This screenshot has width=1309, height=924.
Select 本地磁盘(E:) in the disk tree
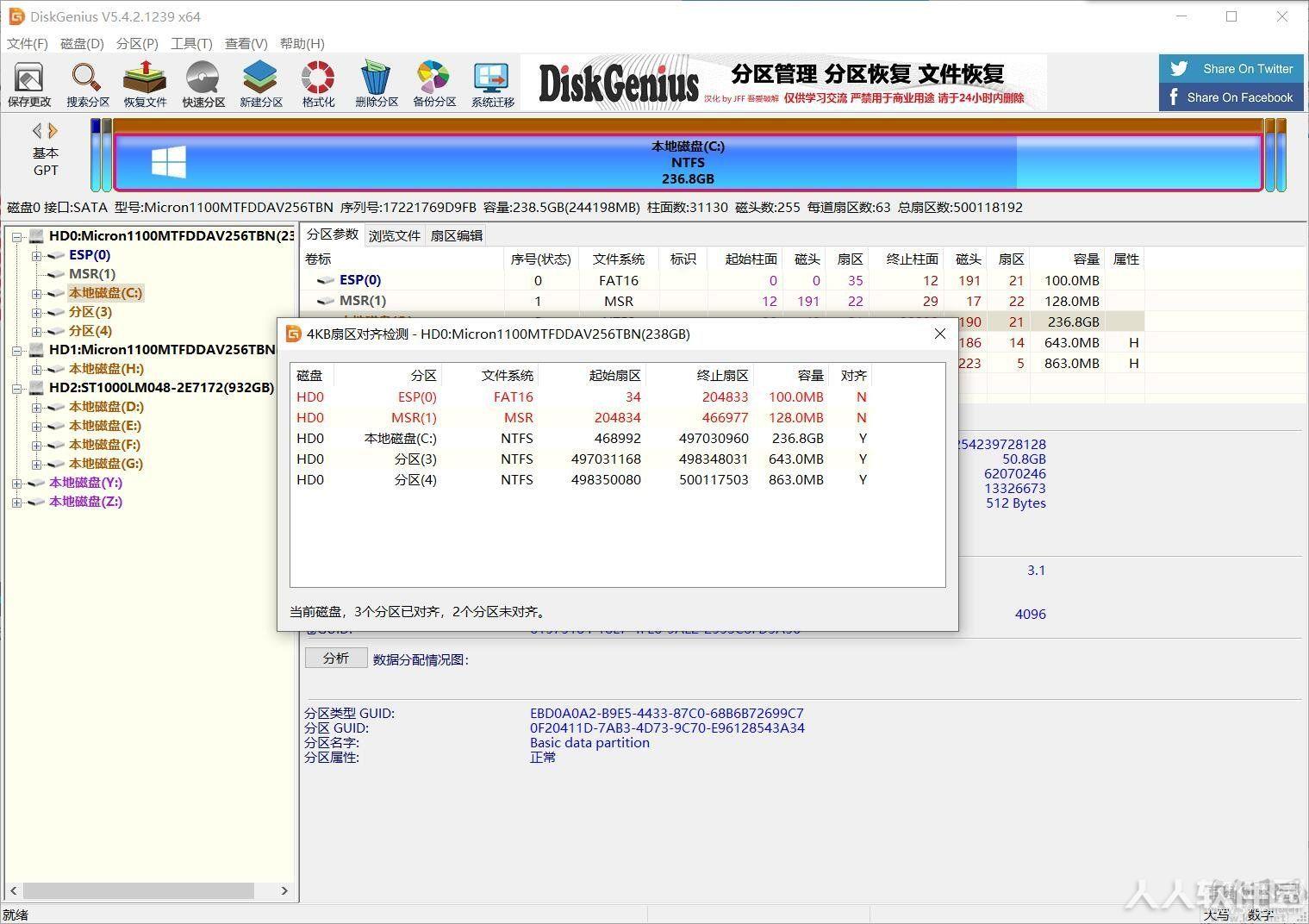tap(105, 426)
